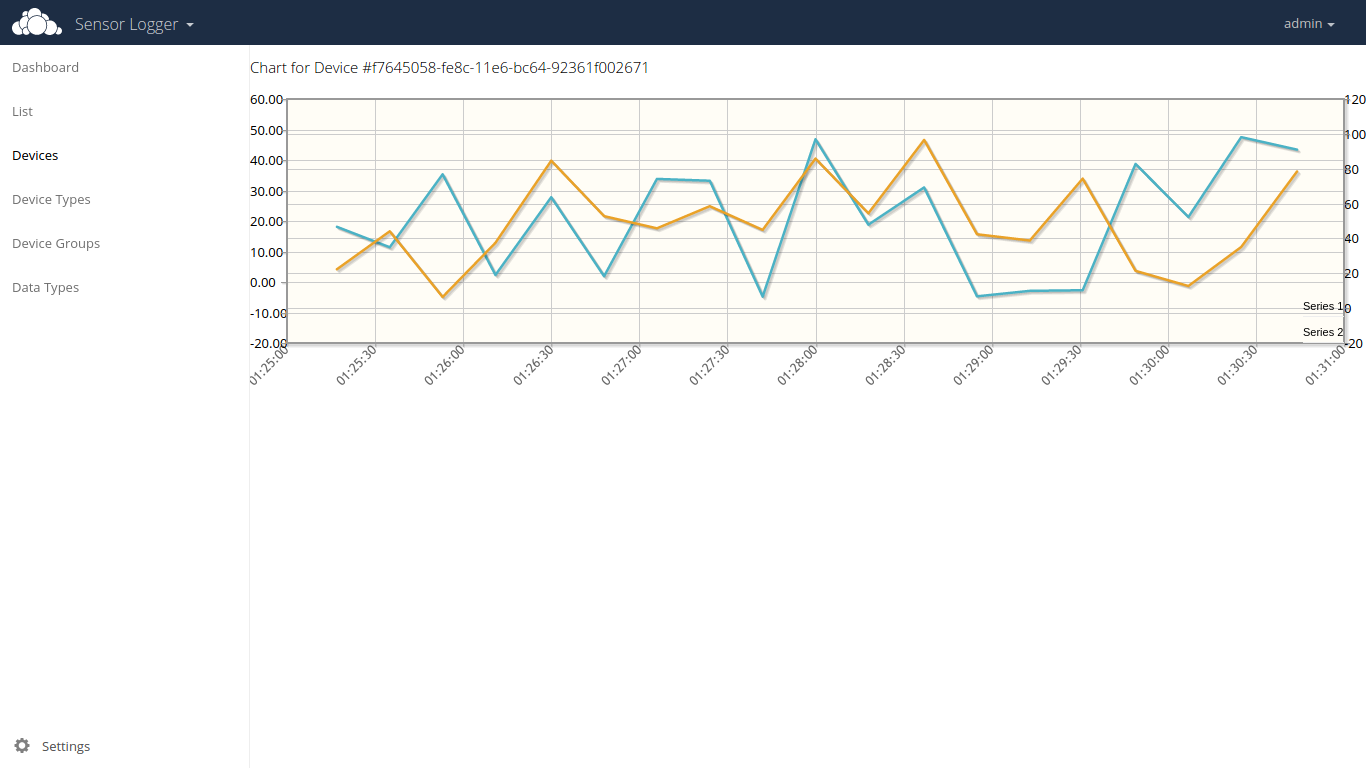Toggle Series 2 in chart legend
The width and height of the screenshot is (1366, 768).
[1321, 332]
